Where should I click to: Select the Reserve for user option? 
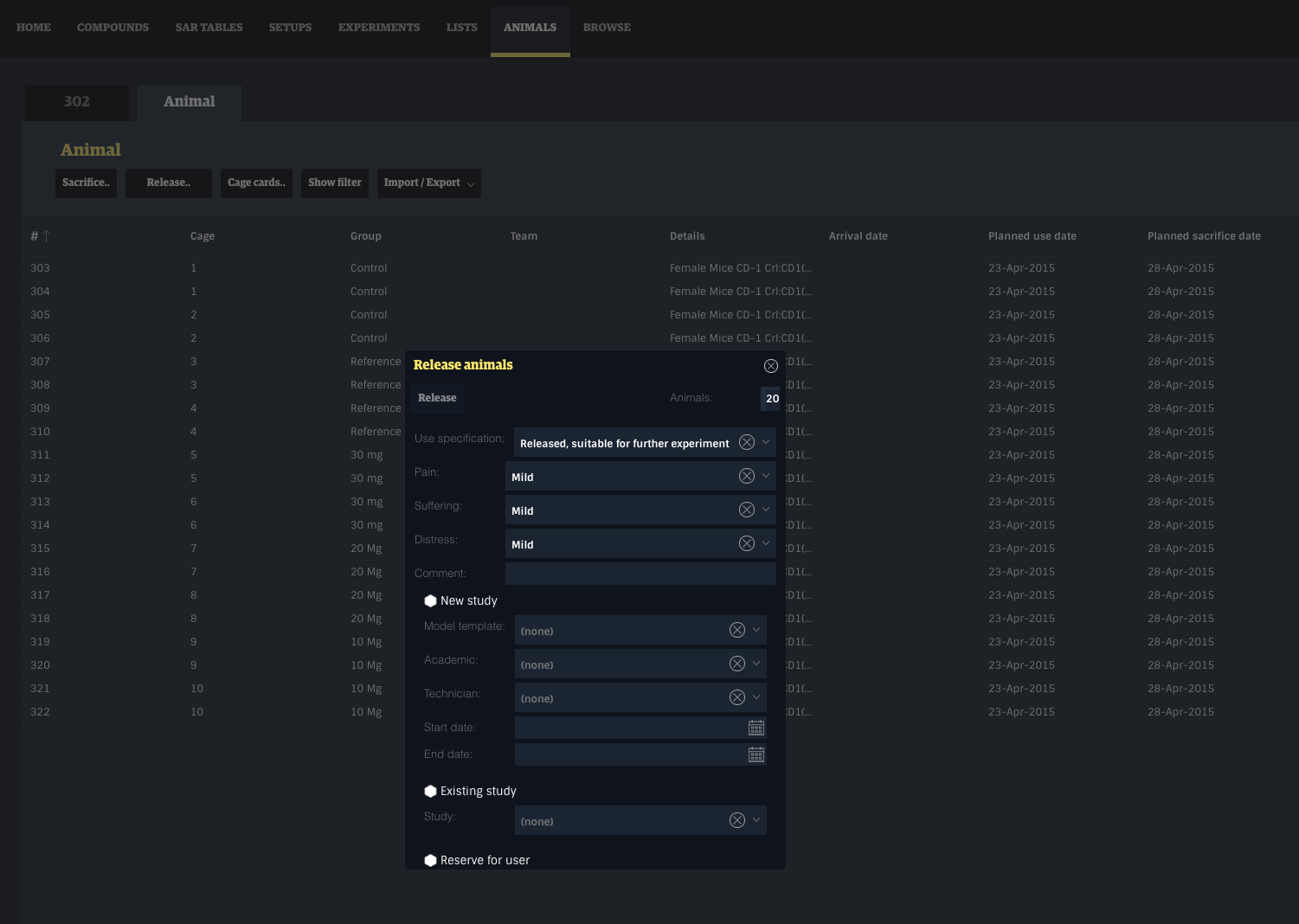click(x=430, y=860)
